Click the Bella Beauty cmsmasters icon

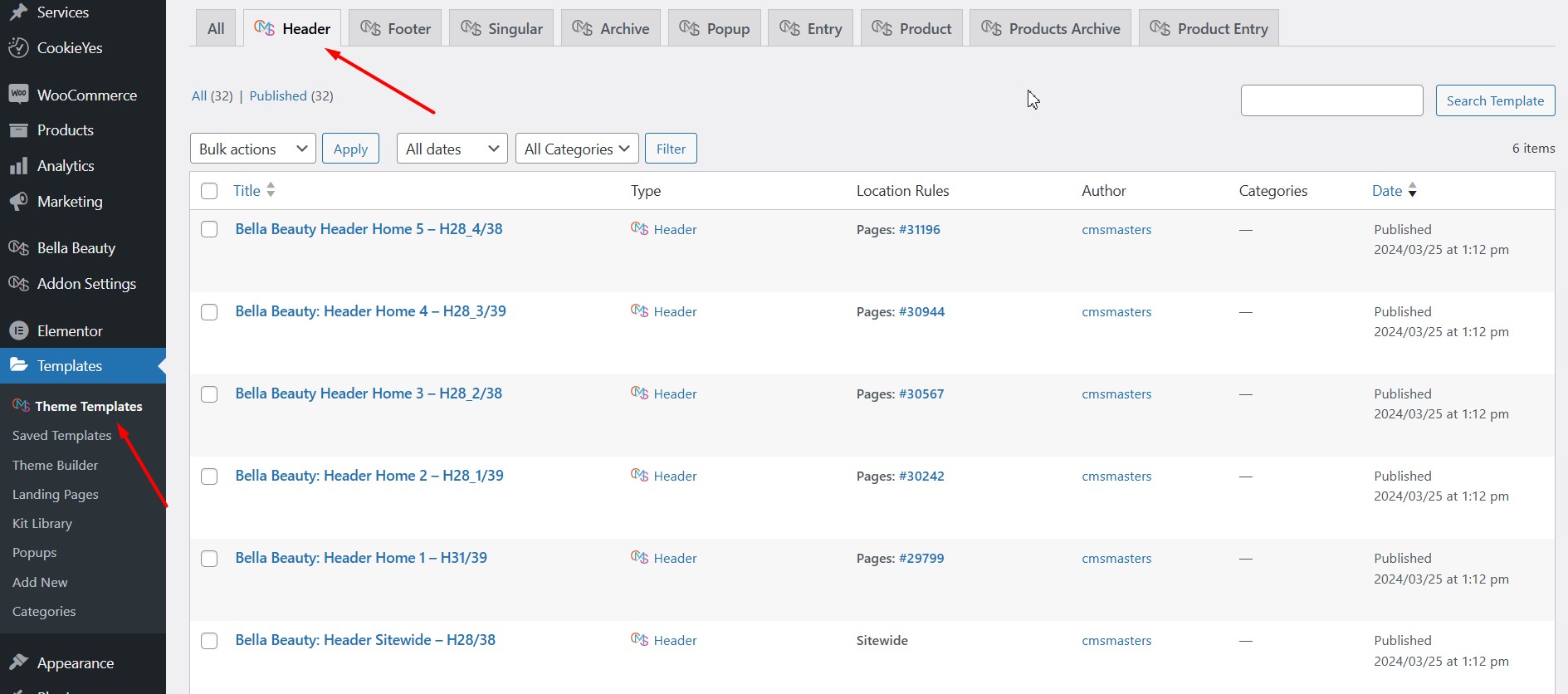click(18, 248)
